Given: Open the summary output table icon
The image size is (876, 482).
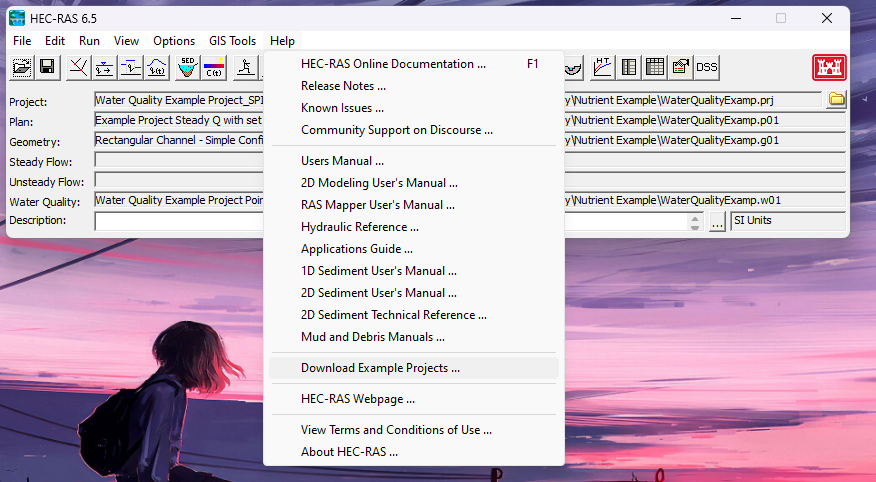Looking at the screenshot, I should point(655,68).
